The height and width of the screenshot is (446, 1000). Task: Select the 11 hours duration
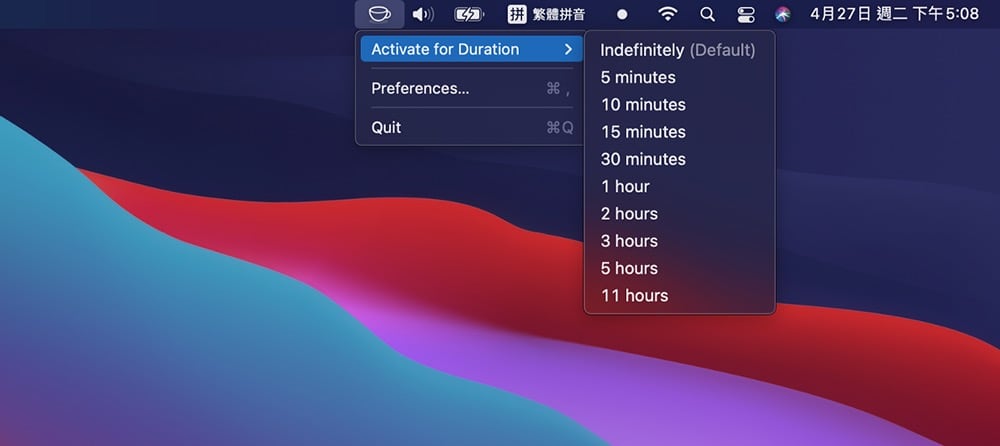pyautogui.click(x=679, y=295)
